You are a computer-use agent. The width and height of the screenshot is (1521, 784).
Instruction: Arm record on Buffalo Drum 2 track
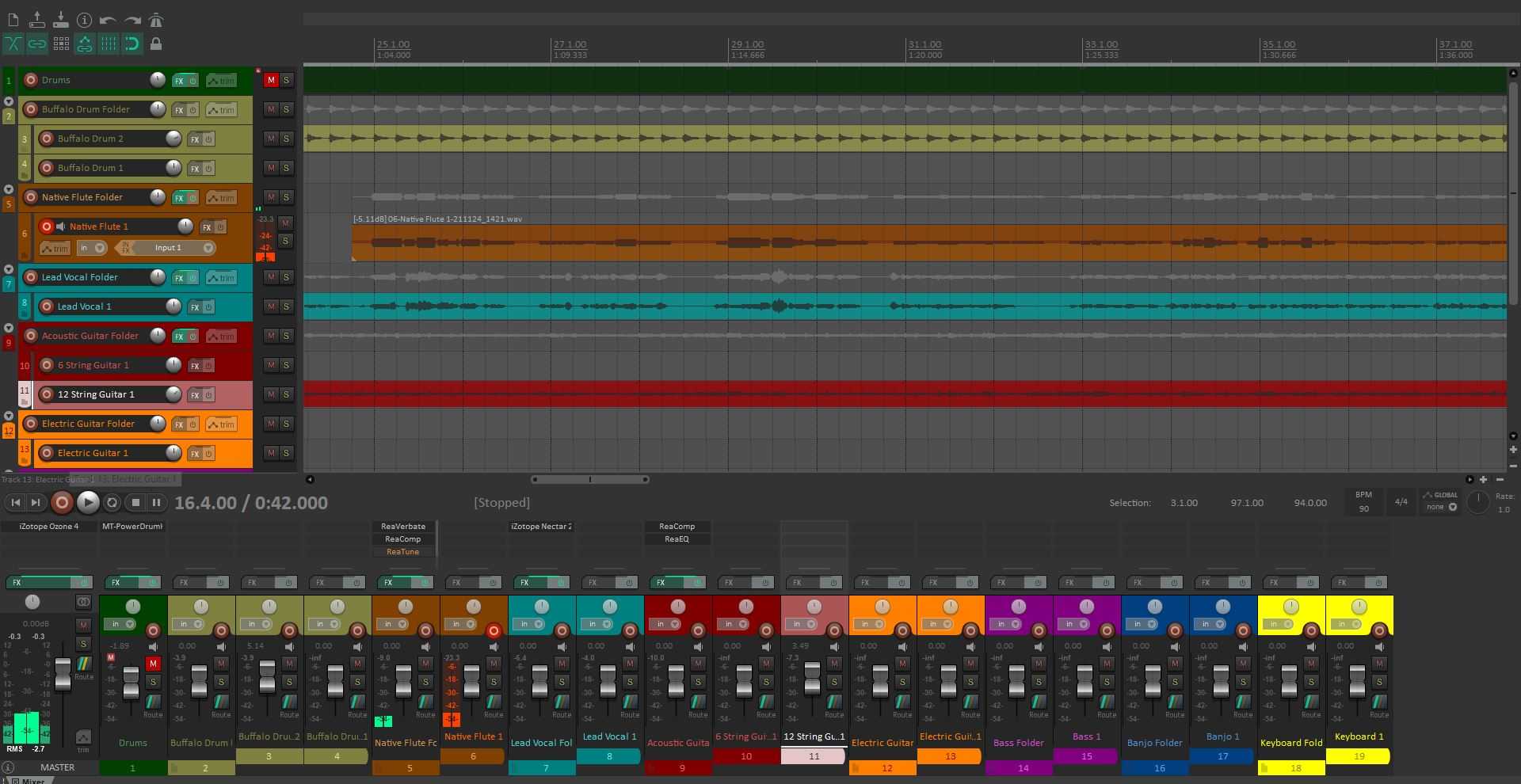point(47,139)
